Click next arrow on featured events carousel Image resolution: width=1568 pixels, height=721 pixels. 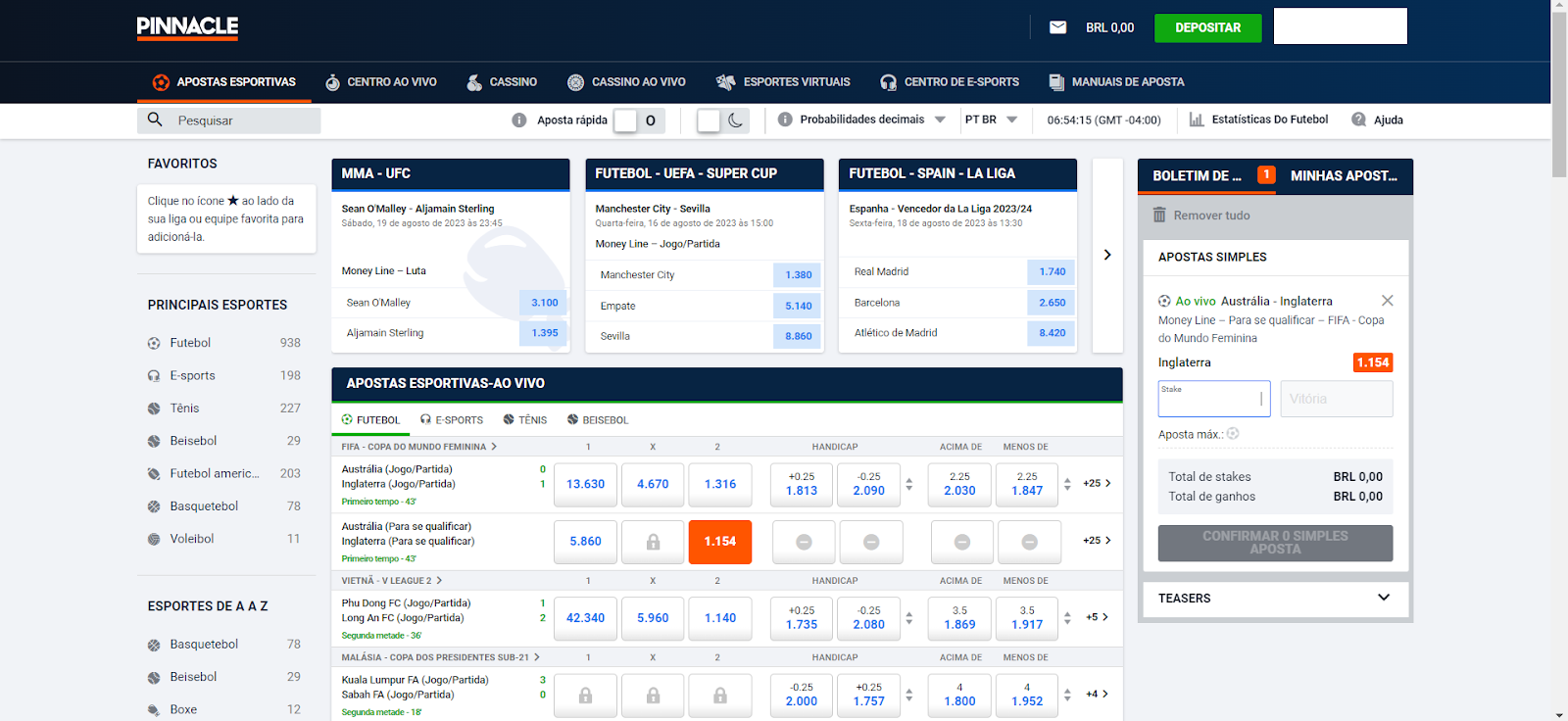[1107, 255]
